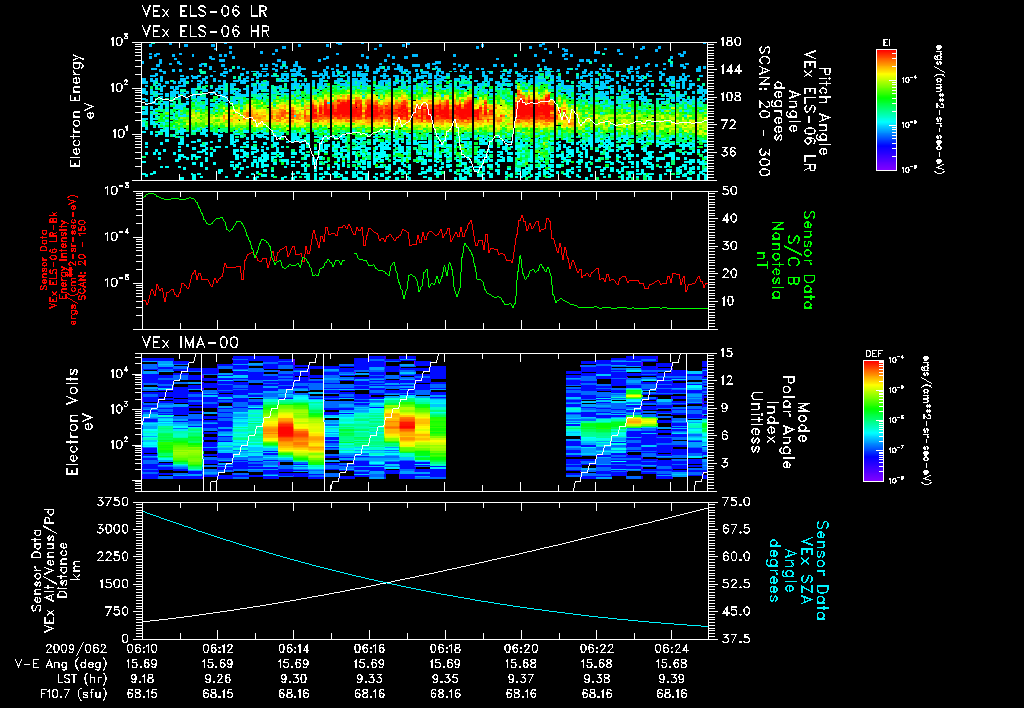
Task: Click the DEF color scale bar
Action: tap(874, 420)
